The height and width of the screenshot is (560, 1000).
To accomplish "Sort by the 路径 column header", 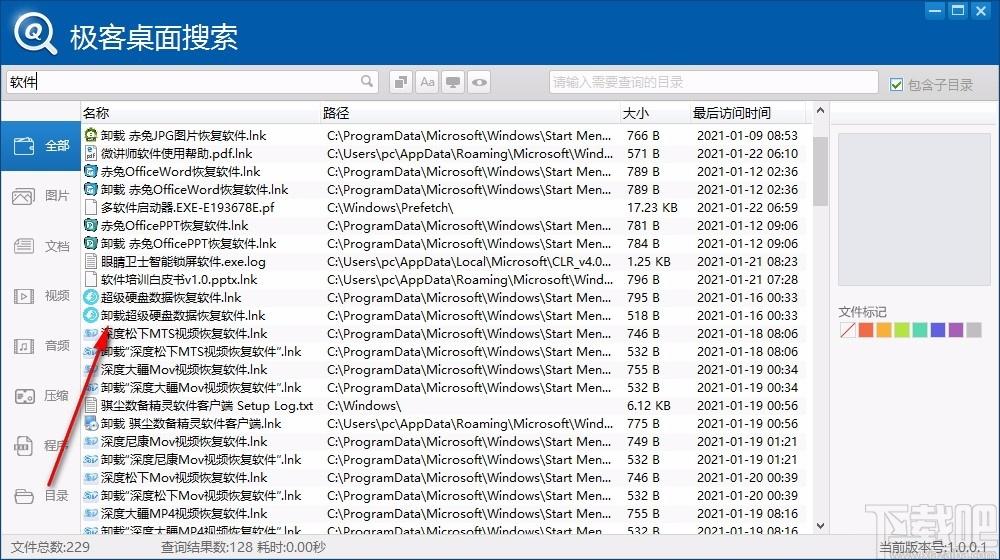I will coord(470,113).
